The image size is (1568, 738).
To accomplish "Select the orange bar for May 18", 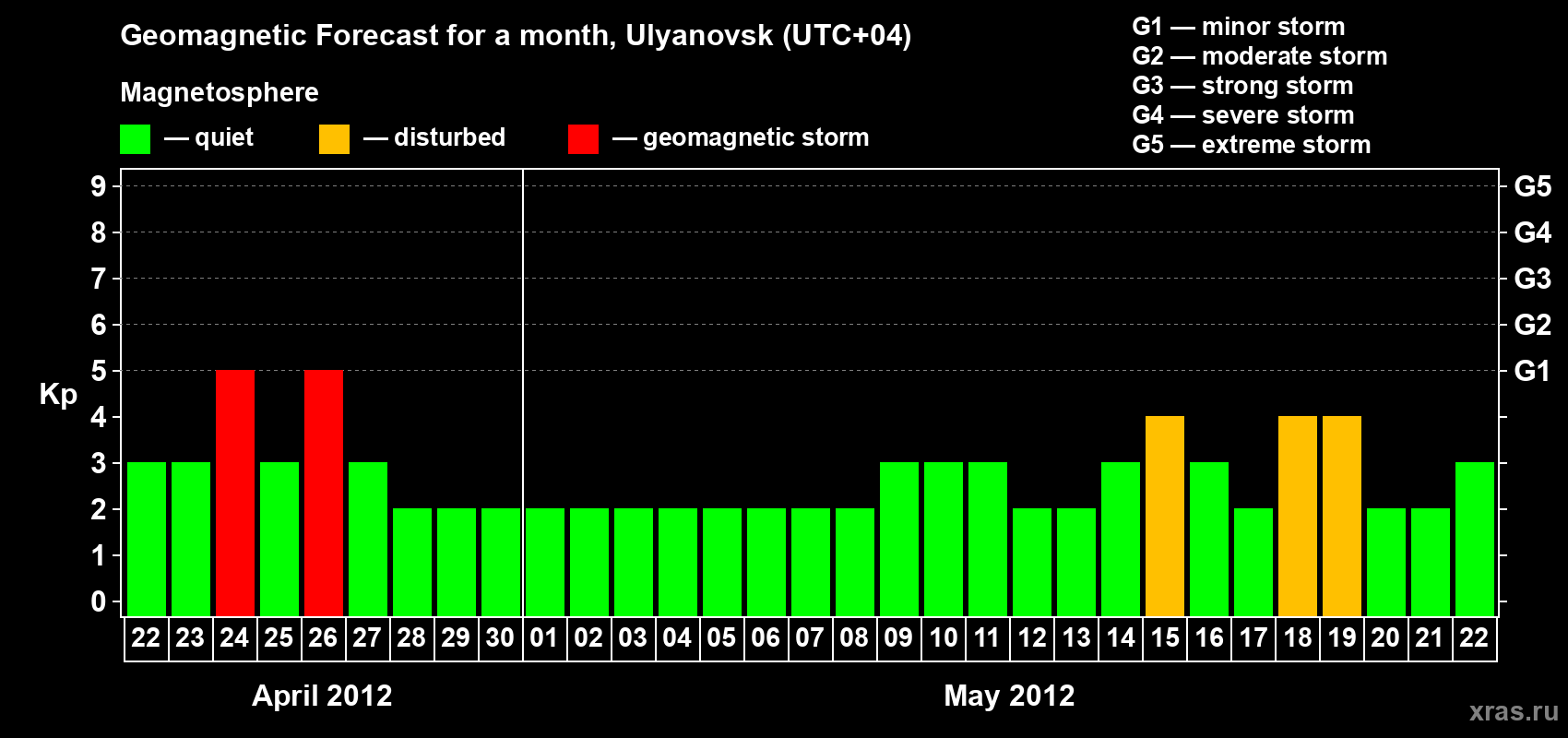I will pos(1298,517).
